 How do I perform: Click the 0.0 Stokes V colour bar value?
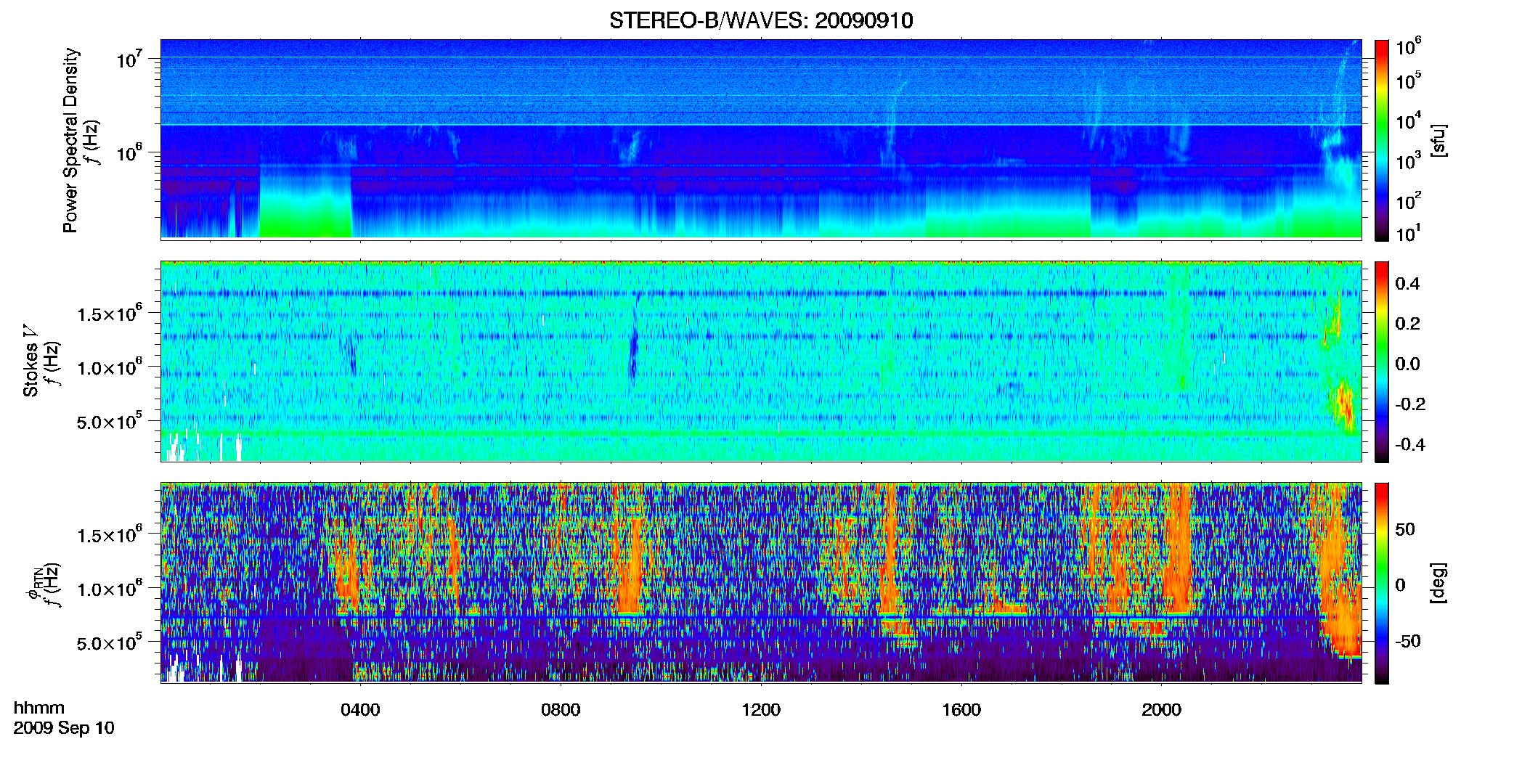point(1407,364)
